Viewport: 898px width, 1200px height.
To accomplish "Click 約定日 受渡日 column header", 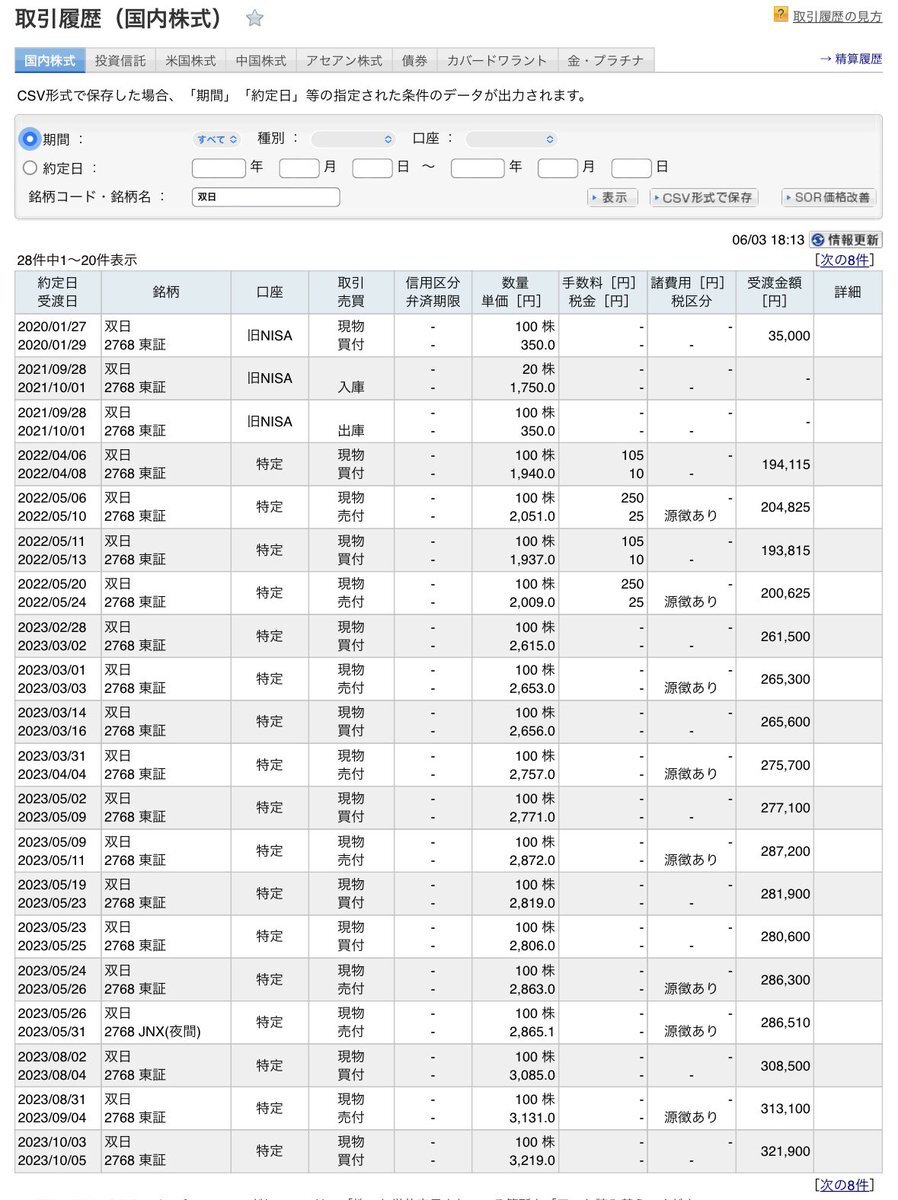I will click(58, 292).
